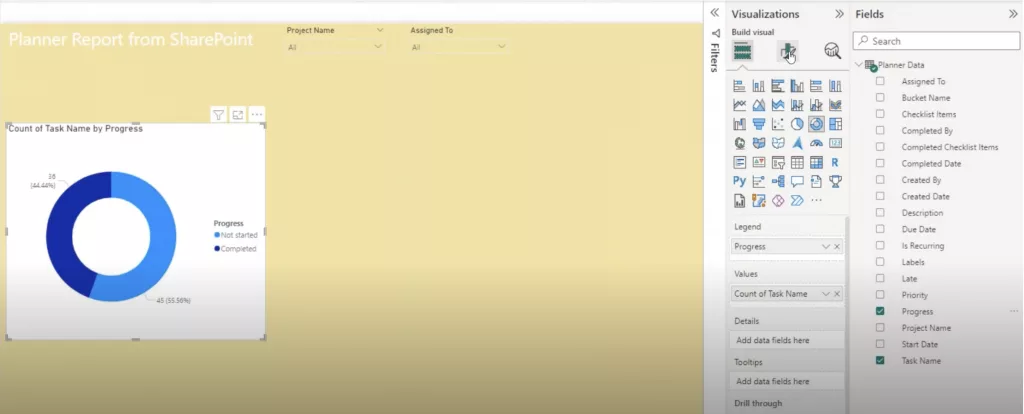Select the Scatter chart visual
The width and height of the screenshot is (1024, 414).
[778, 124]
